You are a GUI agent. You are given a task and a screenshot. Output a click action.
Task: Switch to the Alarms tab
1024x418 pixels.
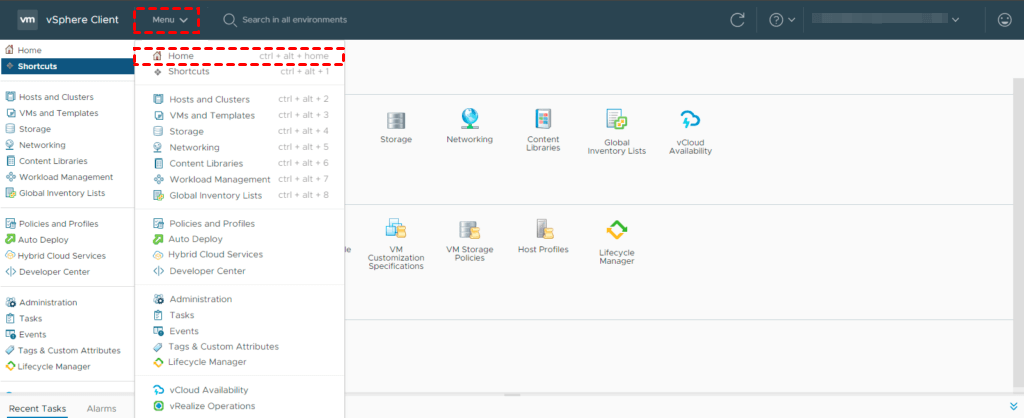(x=101, y=409)
